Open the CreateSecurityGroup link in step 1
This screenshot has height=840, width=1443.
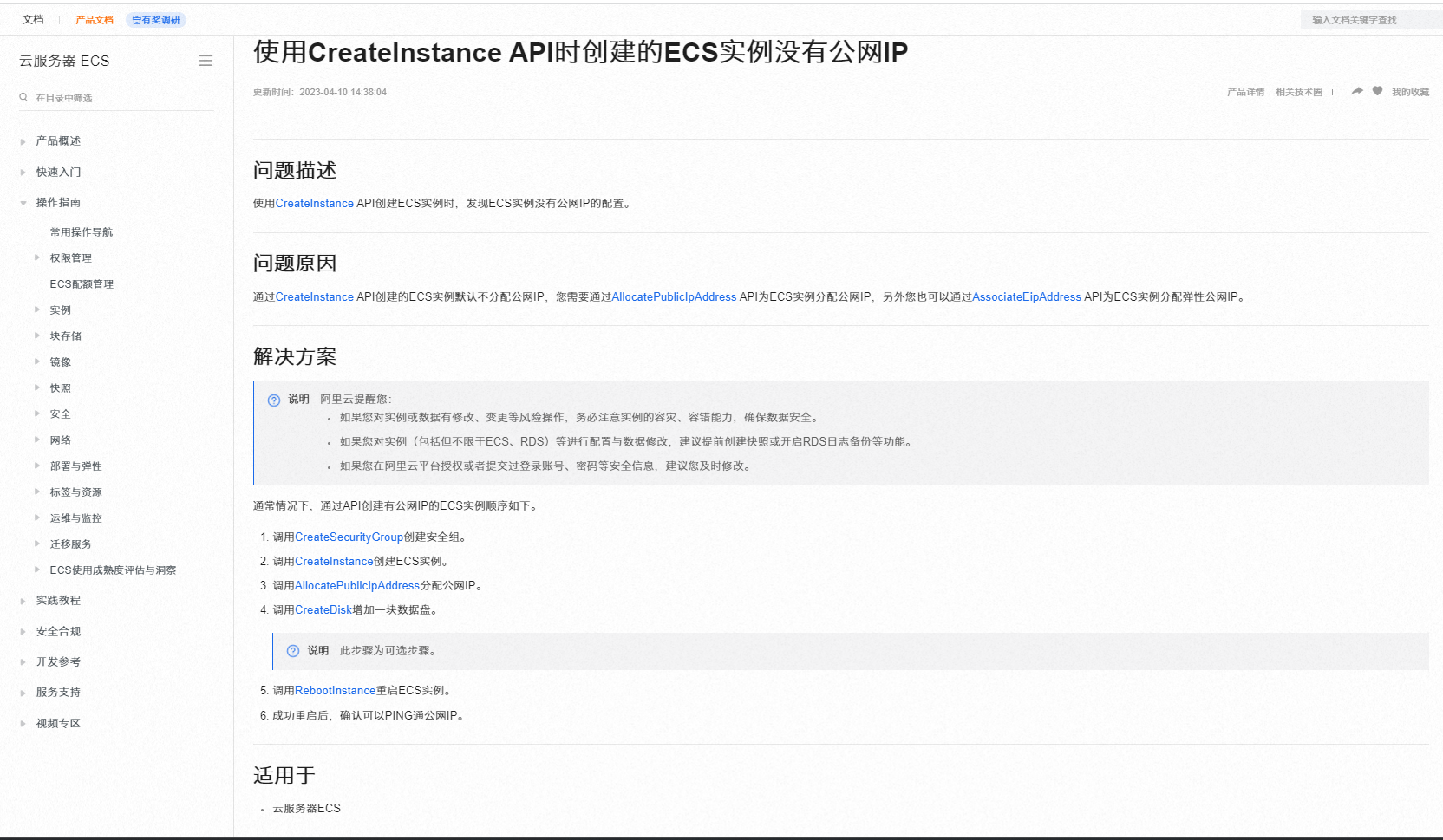(349, 537)
